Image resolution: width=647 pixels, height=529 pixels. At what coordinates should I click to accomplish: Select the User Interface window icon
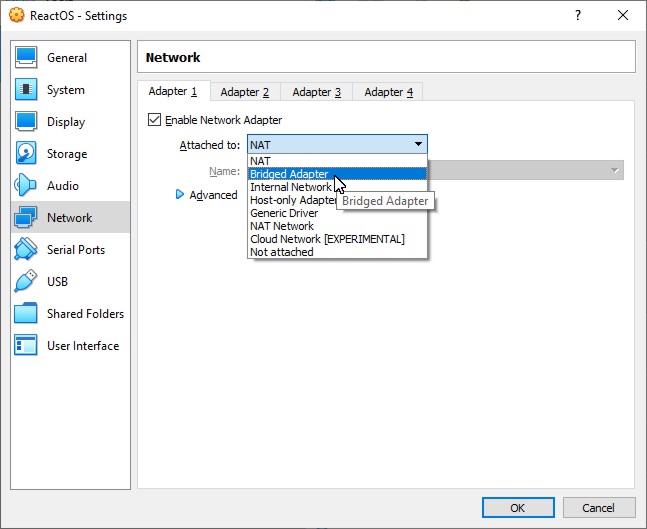click(26, 345)
